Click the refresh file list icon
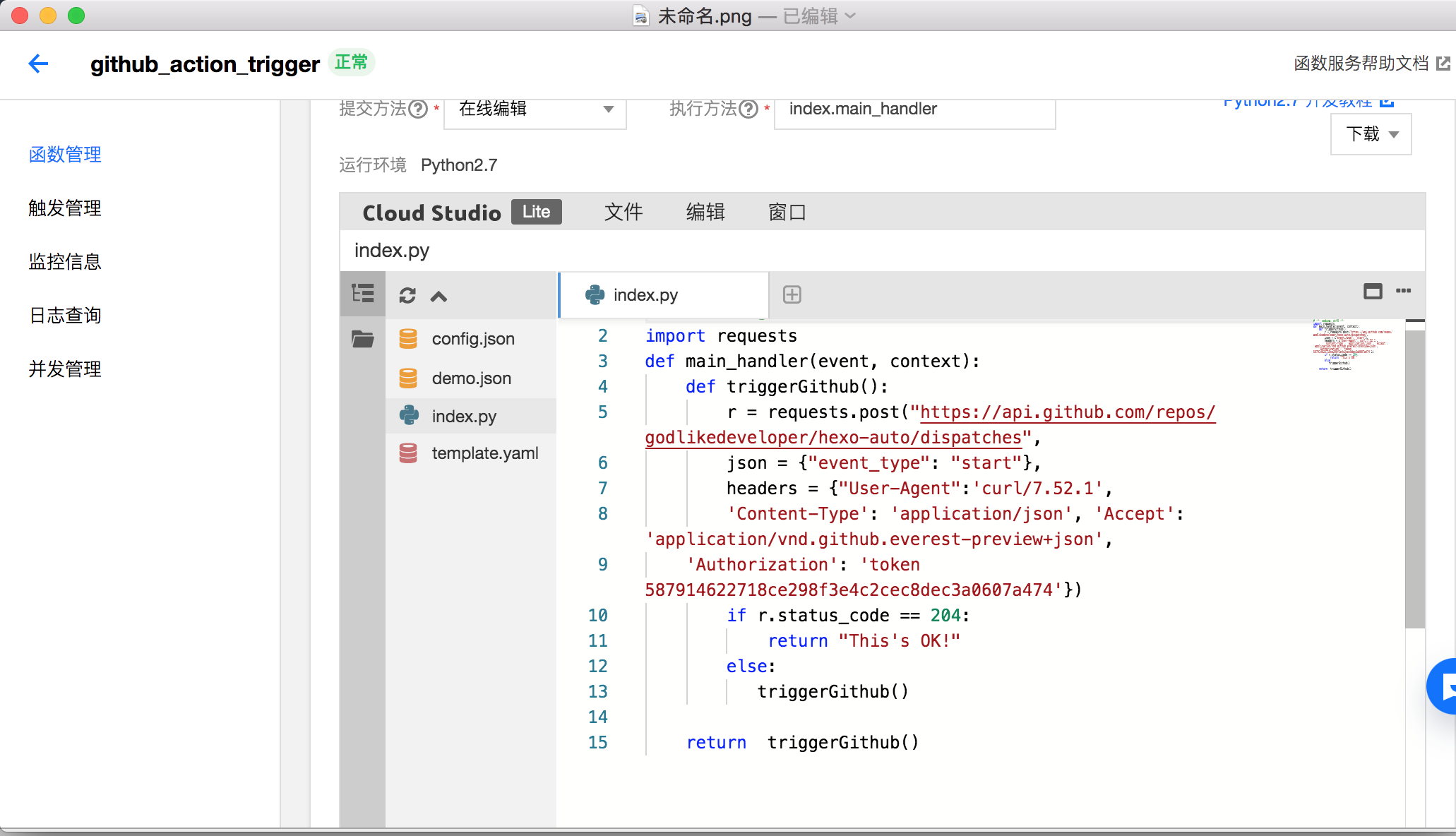1456x836 pixels. click(407, 296)
